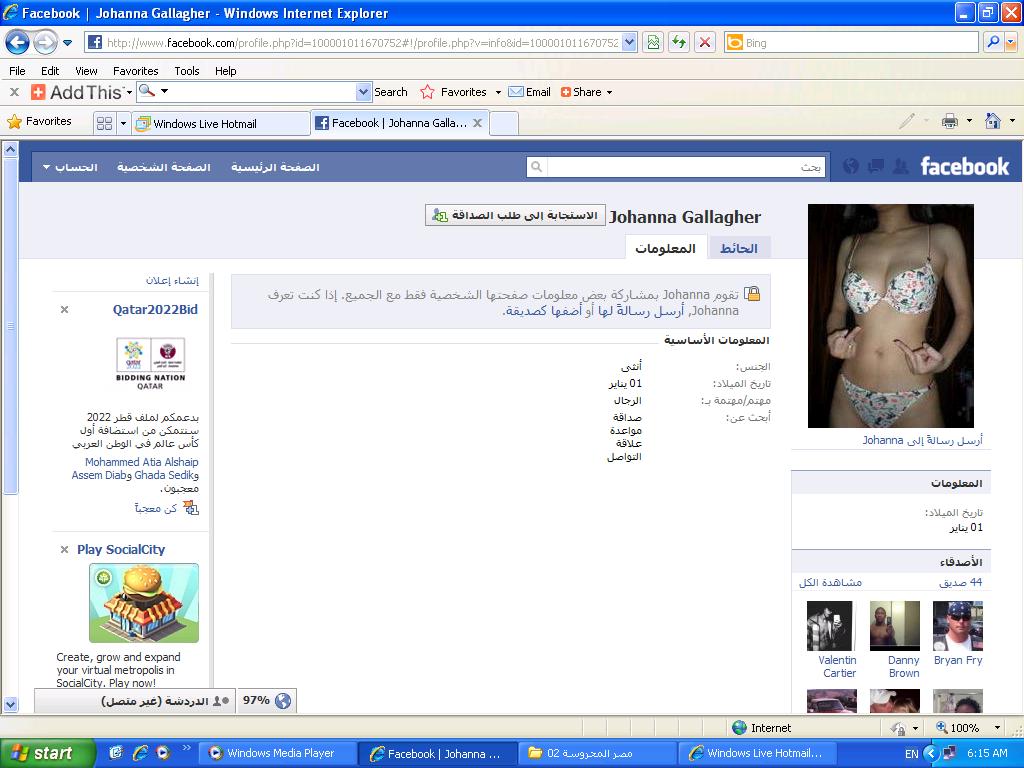Click the create an ad link
Screen dimensions: 1024x768
(x=172, y=280)
